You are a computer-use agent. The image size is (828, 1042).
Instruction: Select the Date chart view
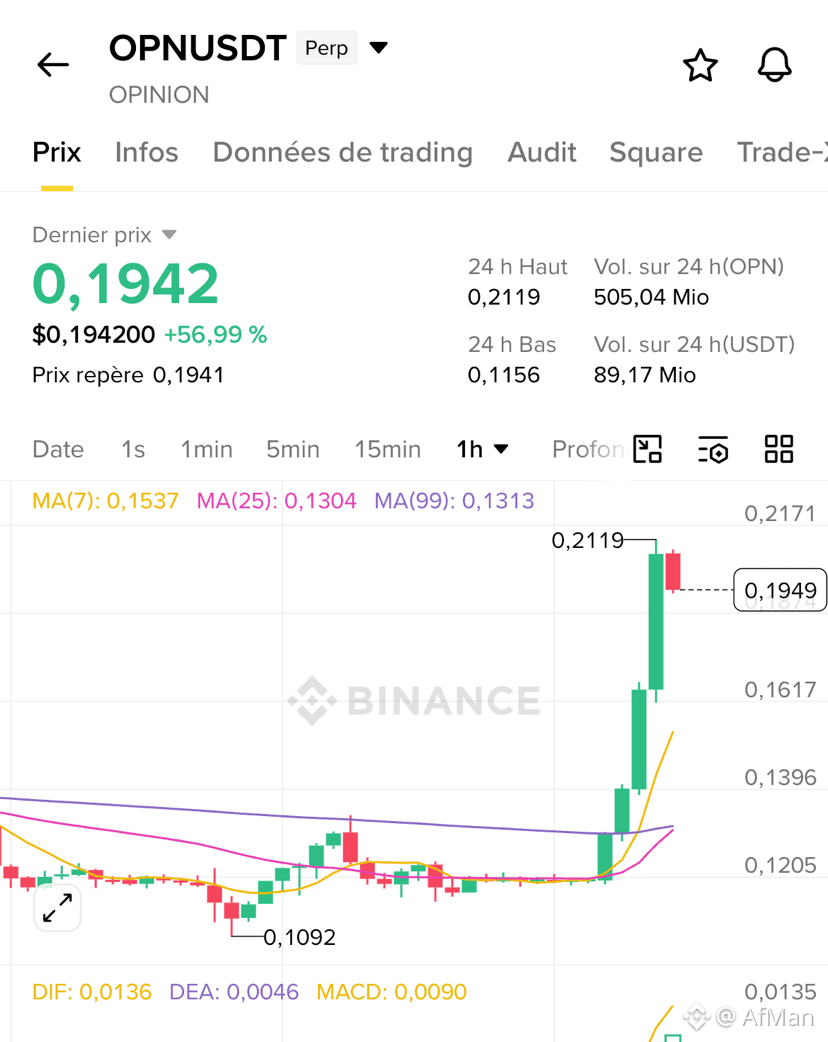[58, 449]
